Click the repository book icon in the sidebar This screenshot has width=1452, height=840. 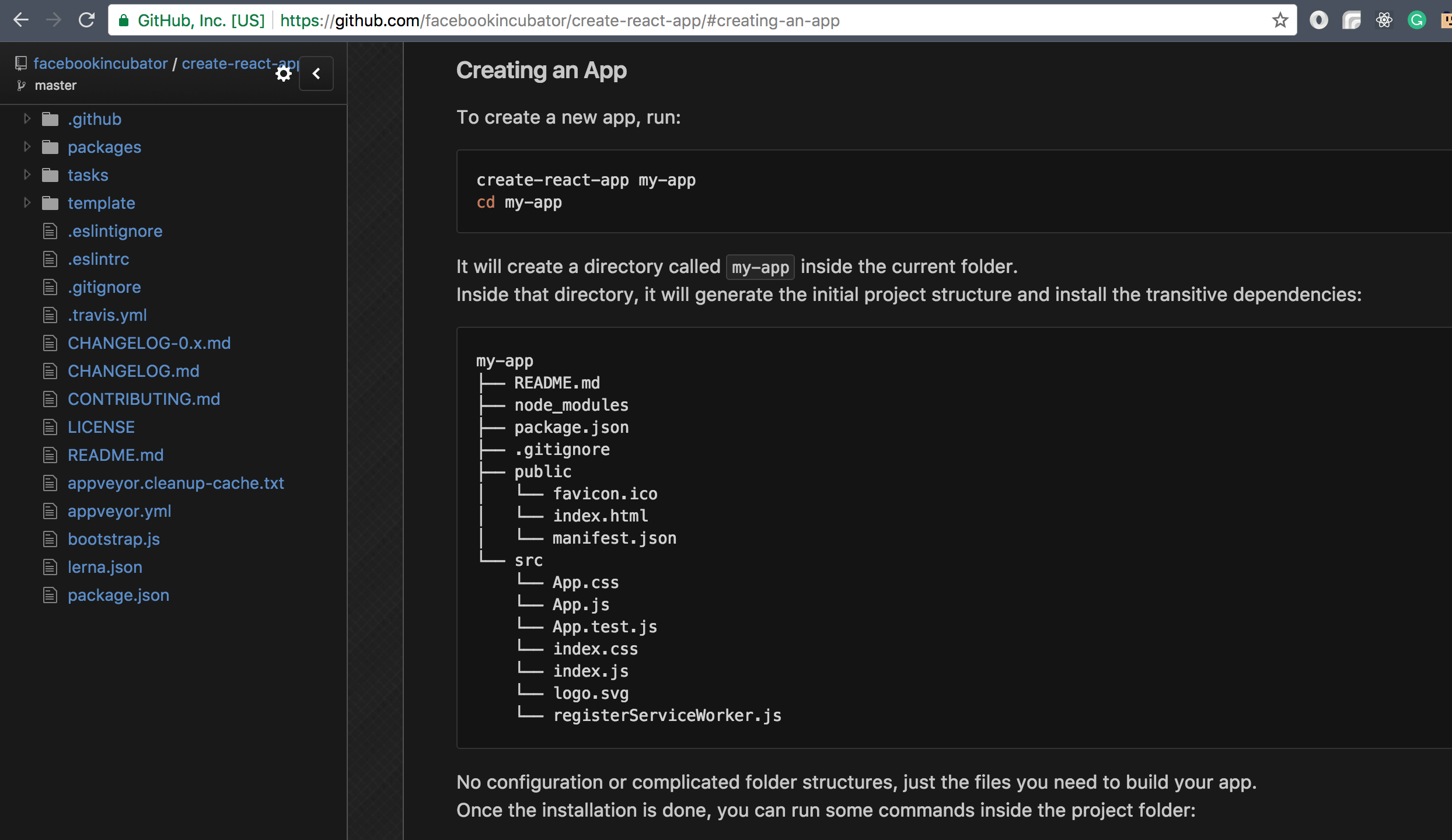[21, 63]
